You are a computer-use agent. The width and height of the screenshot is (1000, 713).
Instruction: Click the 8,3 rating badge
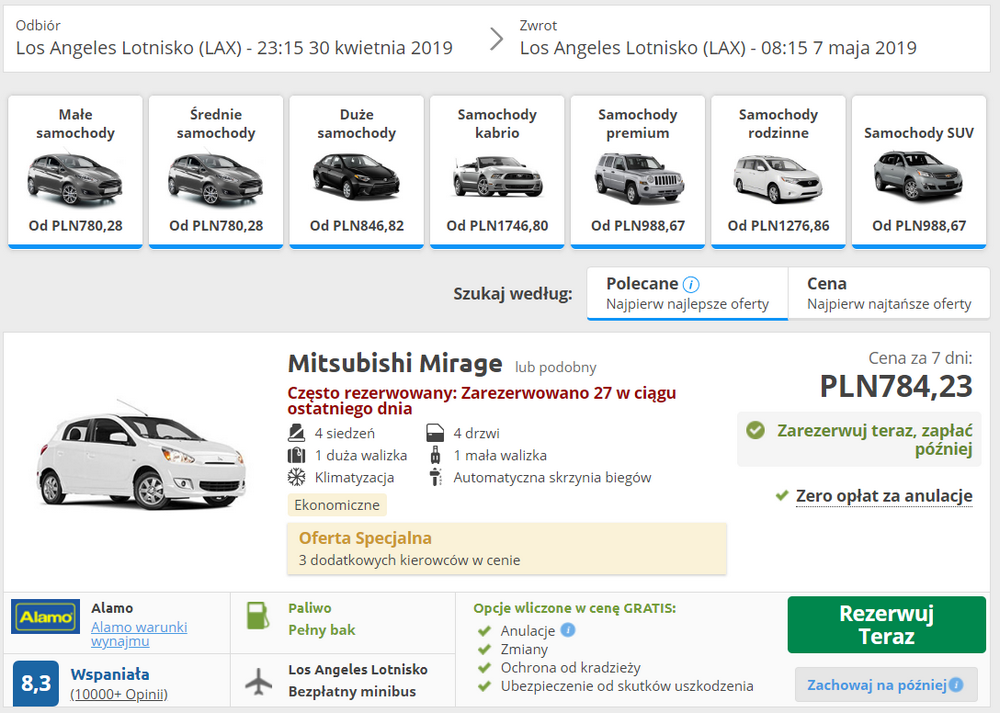36,684
